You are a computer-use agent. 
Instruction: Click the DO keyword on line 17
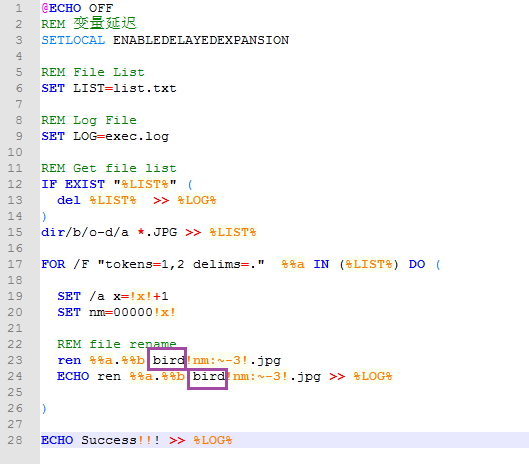pos(417,264)
